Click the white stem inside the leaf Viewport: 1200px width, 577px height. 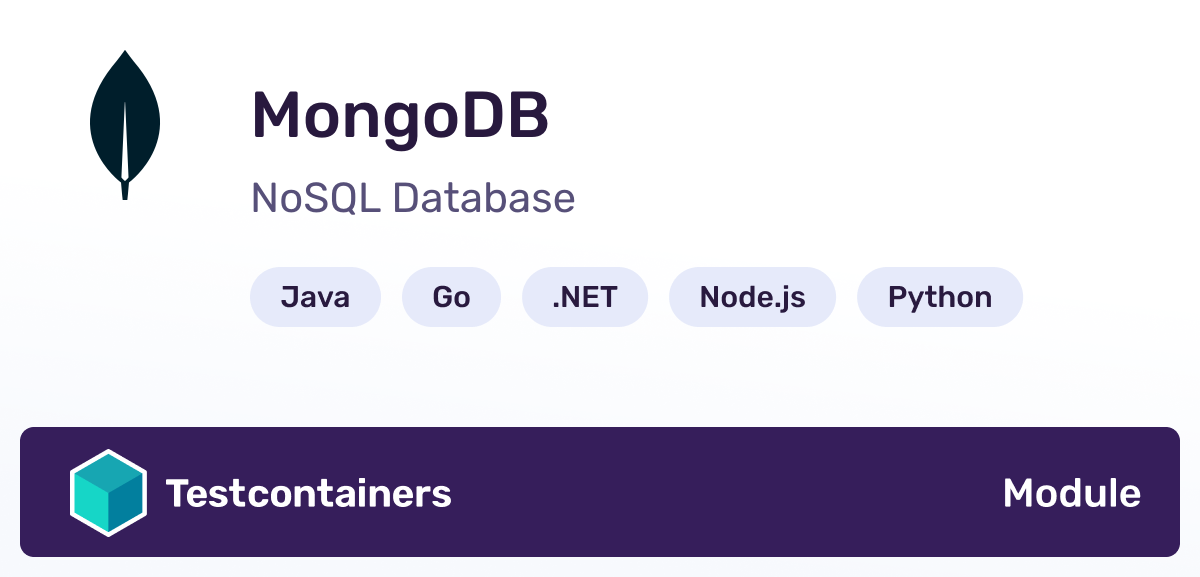(x=125, y=140)
